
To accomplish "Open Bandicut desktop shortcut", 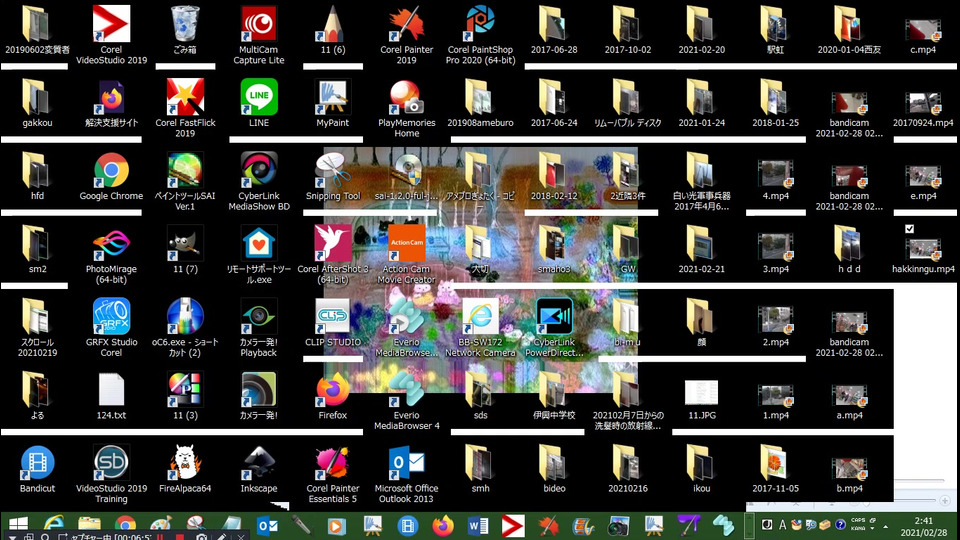I will (x=37, y=468).
